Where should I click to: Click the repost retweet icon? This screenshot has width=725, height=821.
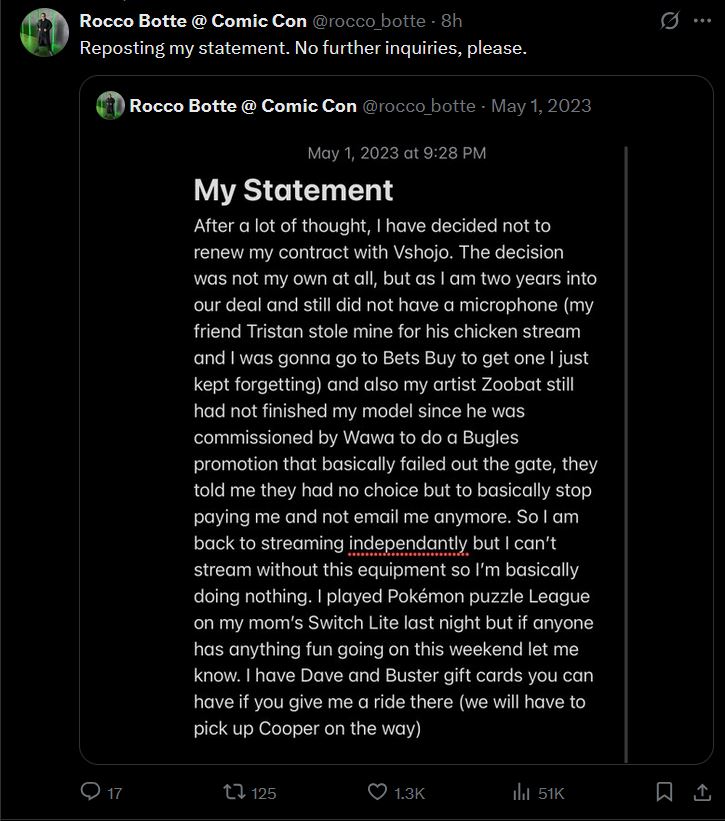point(233,792)
